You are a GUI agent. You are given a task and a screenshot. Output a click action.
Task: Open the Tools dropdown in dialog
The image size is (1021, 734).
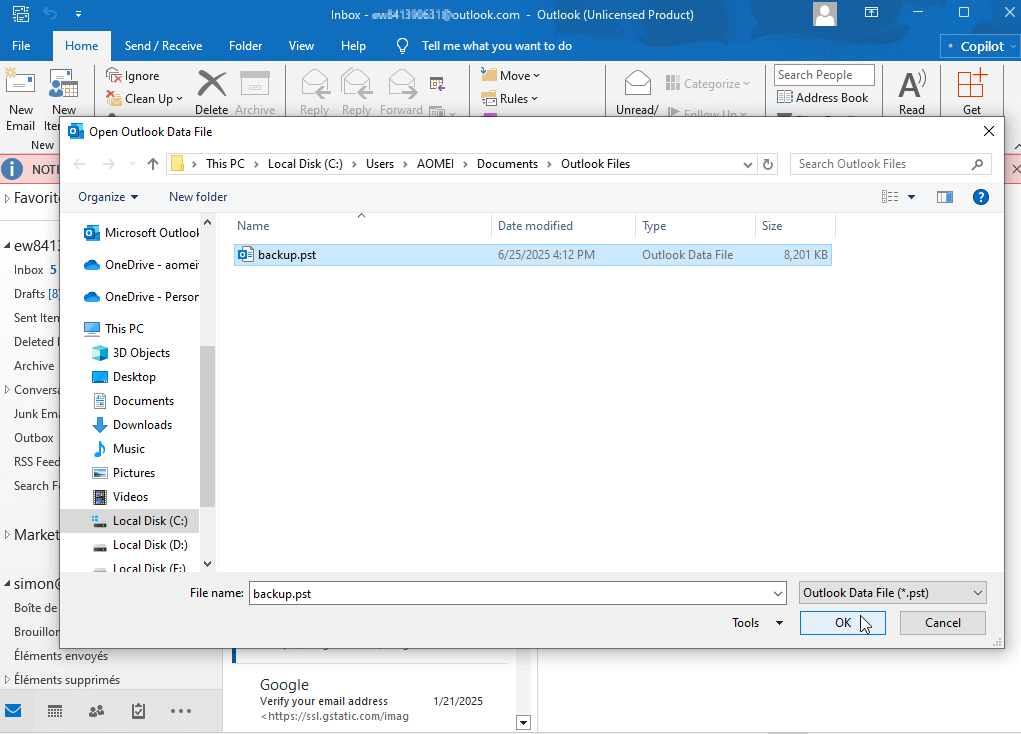(757, 623)
